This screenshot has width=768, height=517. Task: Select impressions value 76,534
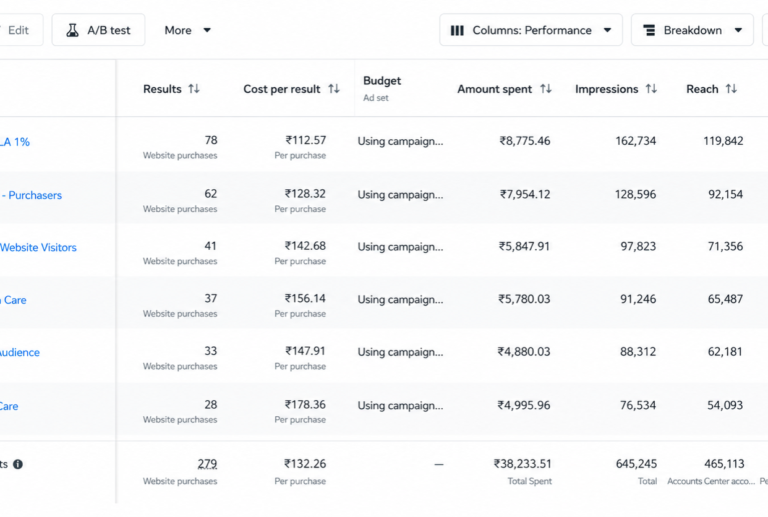pyautogui.click(x=638, y=405)
